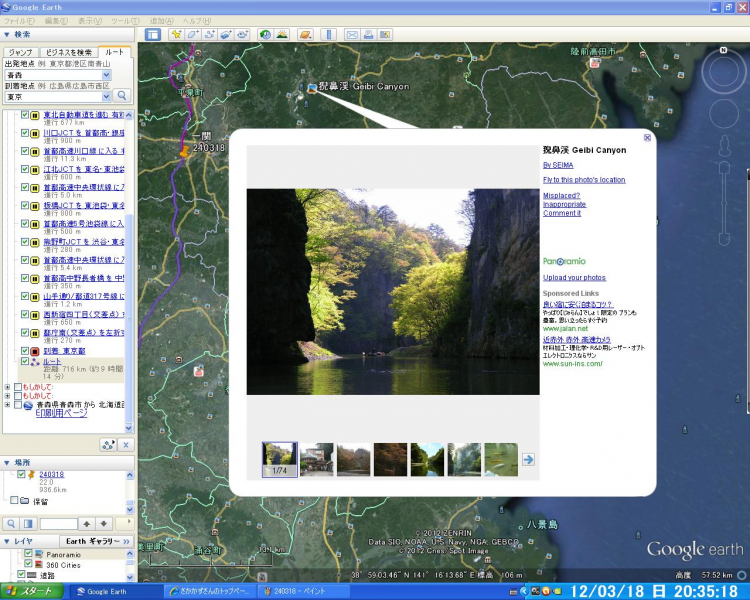
Task: Uncheck the 240318 placemark checkbox
Action: tap(21, 474)
